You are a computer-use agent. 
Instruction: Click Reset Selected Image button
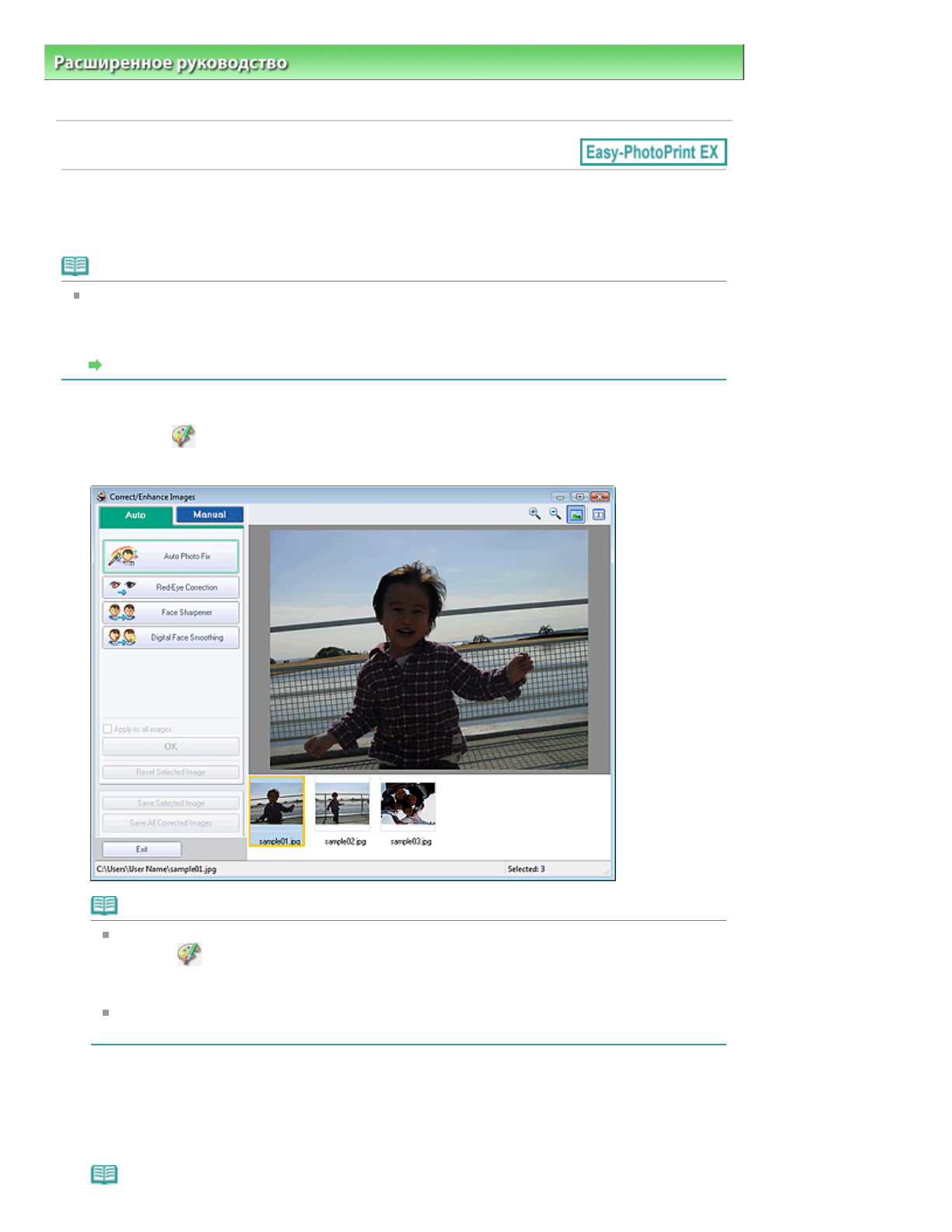click(170, 772)
